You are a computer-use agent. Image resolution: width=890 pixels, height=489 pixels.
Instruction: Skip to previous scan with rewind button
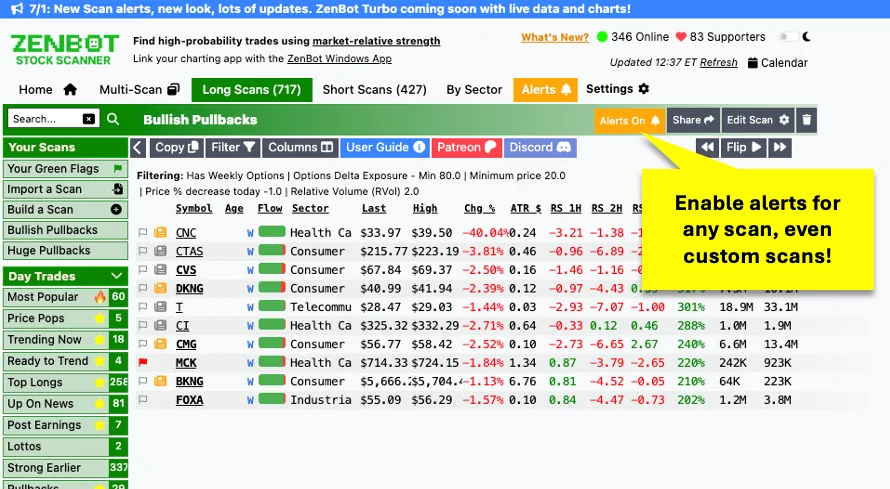[x=707, y=147]
